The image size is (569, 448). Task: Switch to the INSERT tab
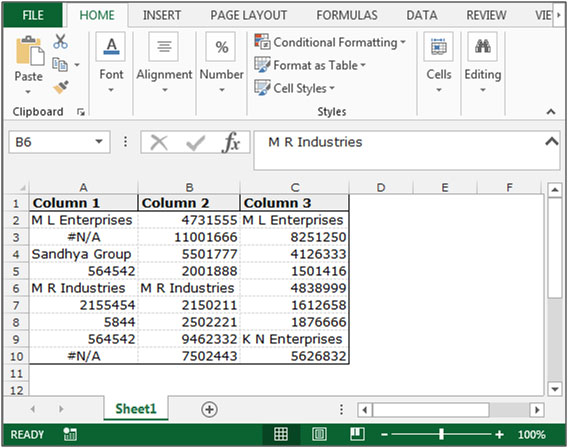[162, 15]
